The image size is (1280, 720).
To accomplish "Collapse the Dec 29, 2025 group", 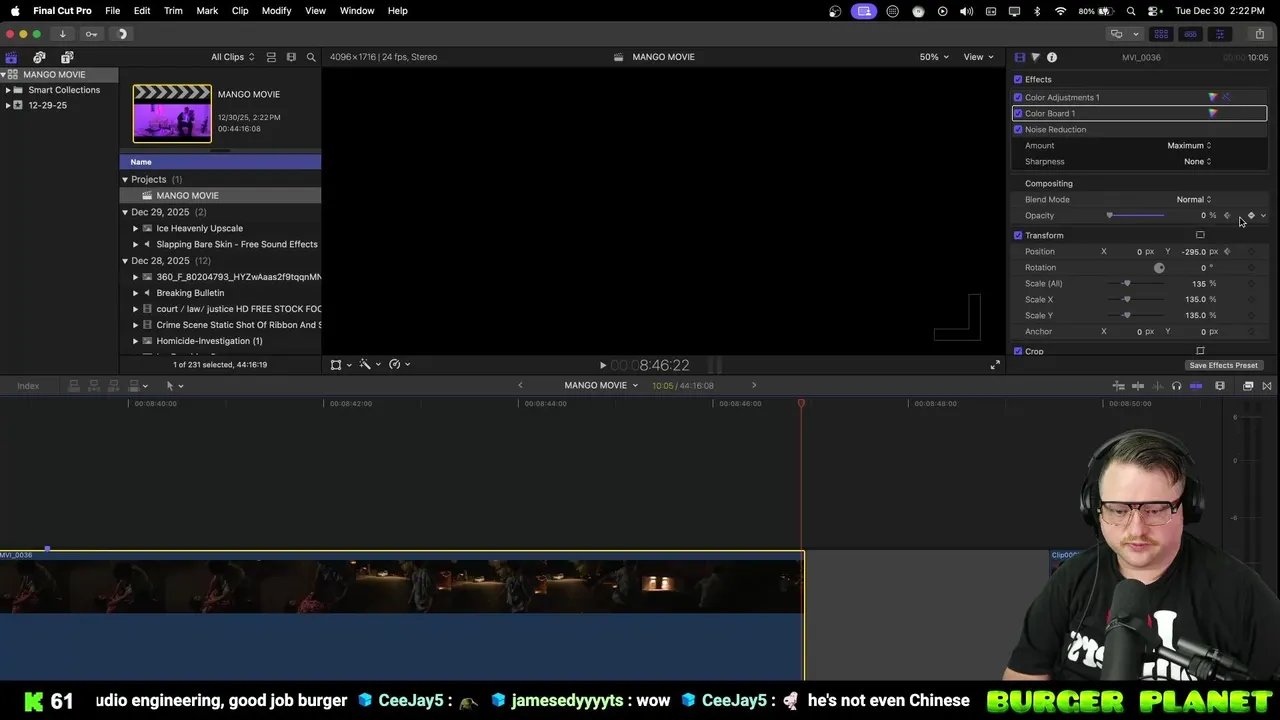I will click(x=125, y=212).
